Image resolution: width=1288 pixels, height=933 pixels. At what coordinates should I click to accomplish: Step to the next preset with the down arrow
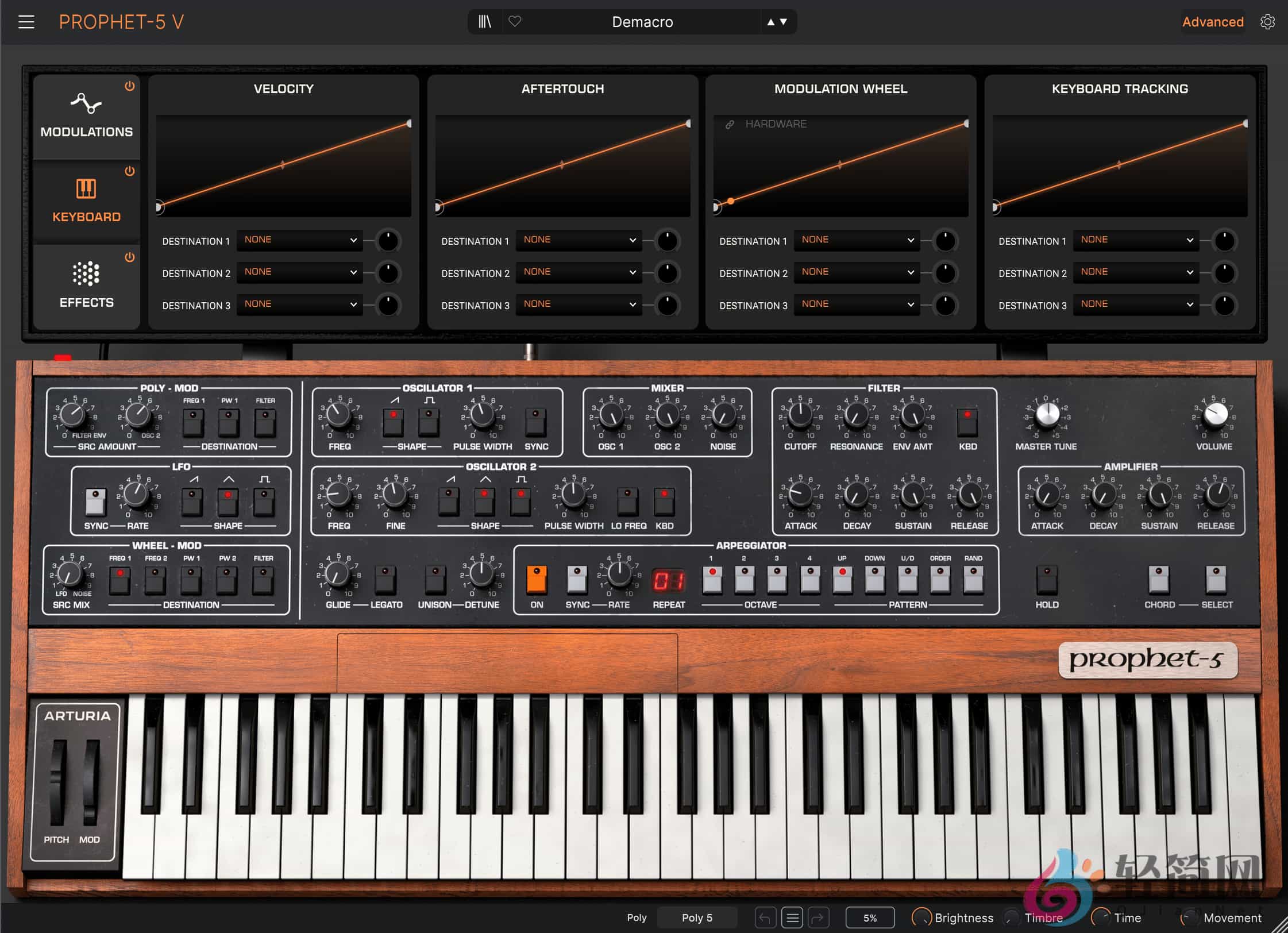(x=782, y=22)
